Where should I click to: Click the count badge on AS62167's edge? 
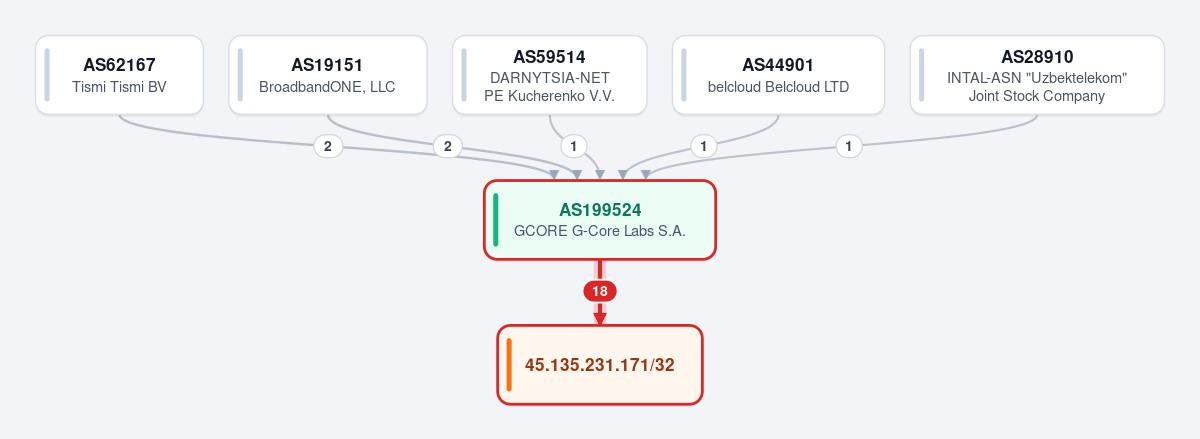pos(328,146)
